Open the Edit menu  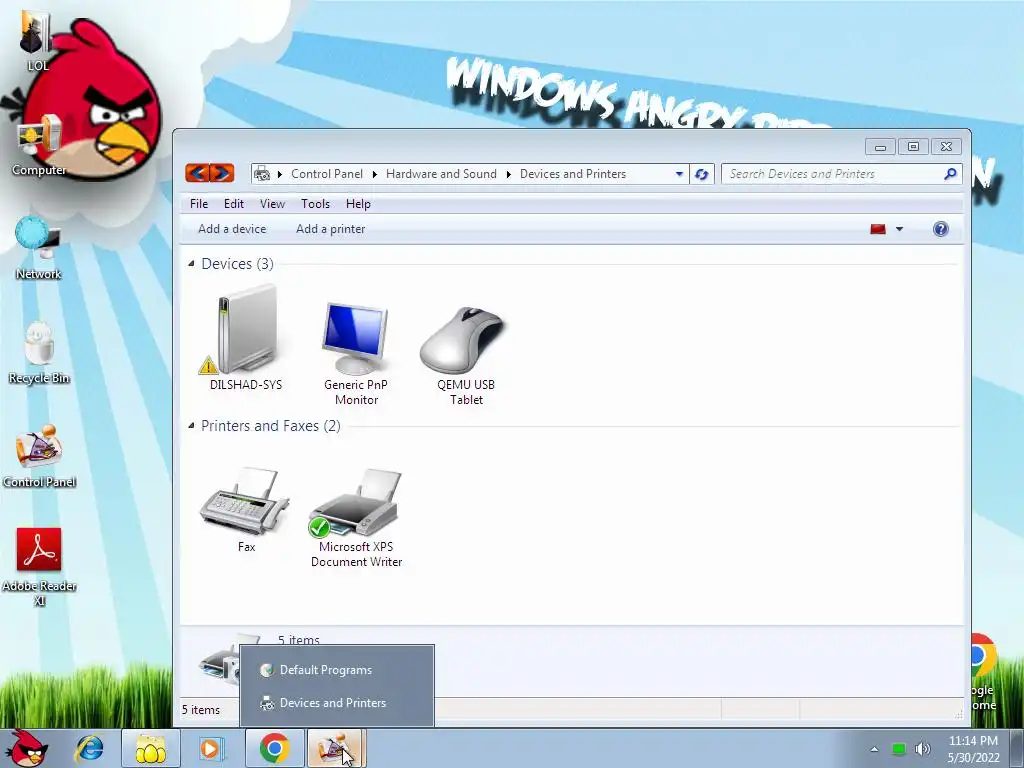click(234, 204)
